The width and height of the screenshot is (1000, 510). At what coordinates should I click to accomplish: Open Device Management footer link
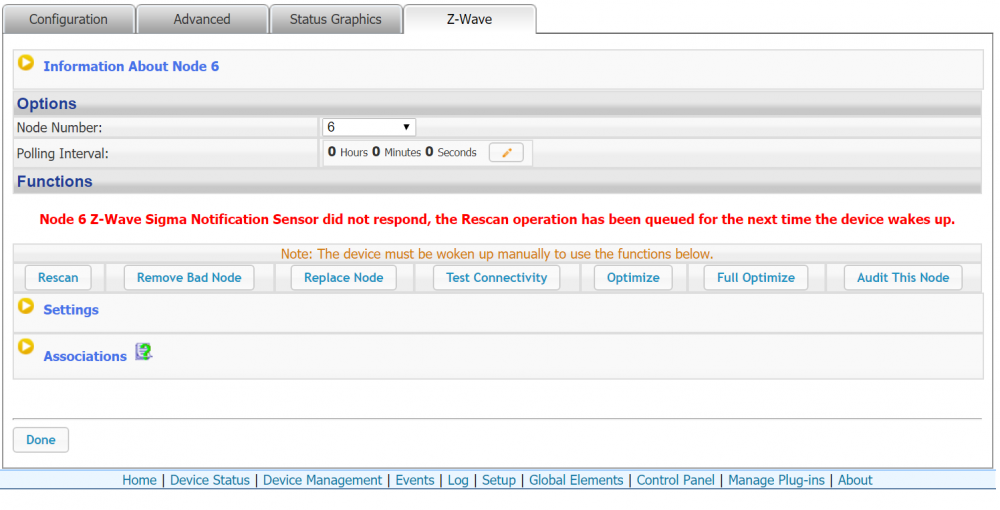322,480
